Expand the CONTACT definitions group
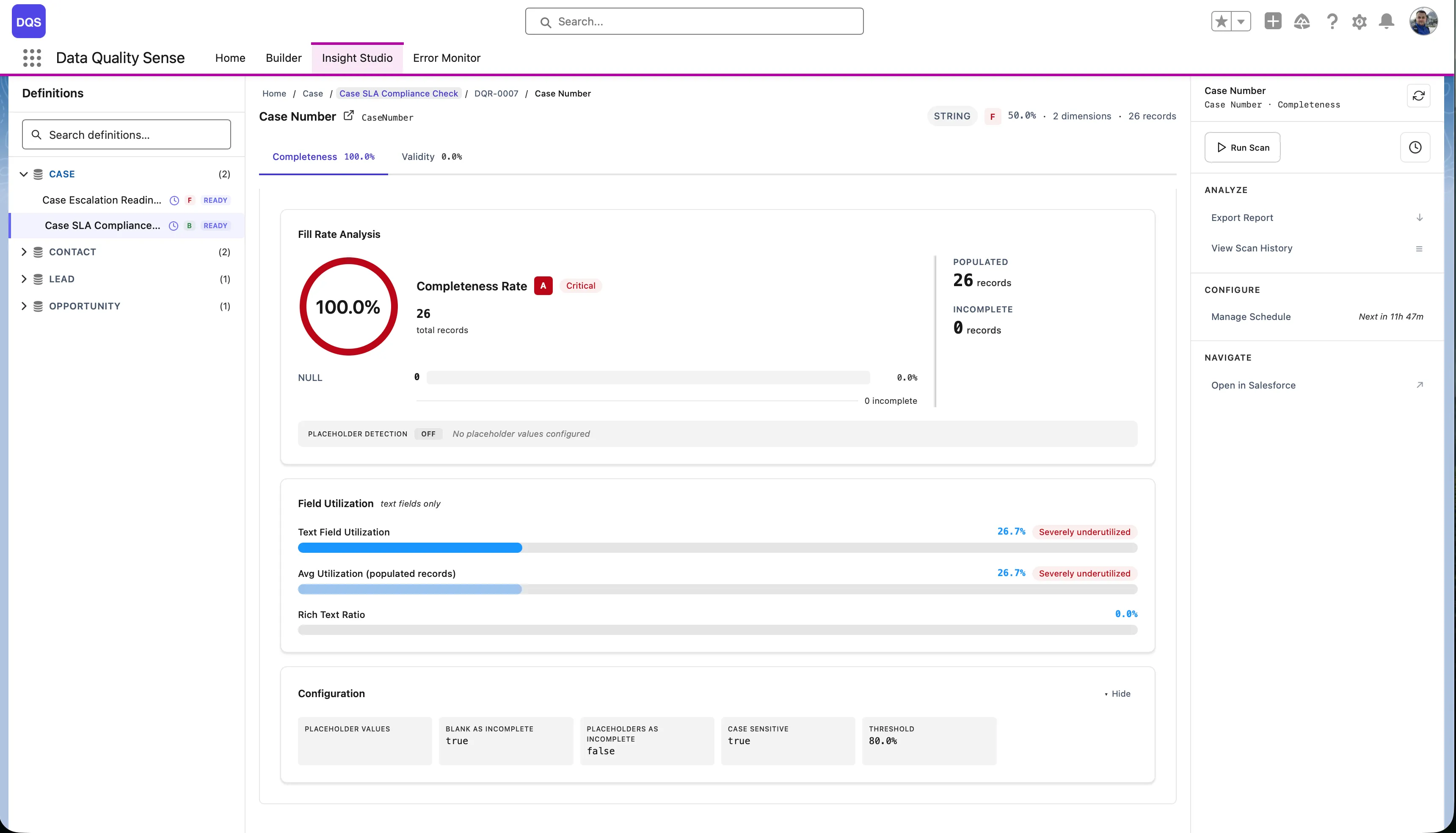1456x833 pixels. pyautogui.click(x=25, y=252)
